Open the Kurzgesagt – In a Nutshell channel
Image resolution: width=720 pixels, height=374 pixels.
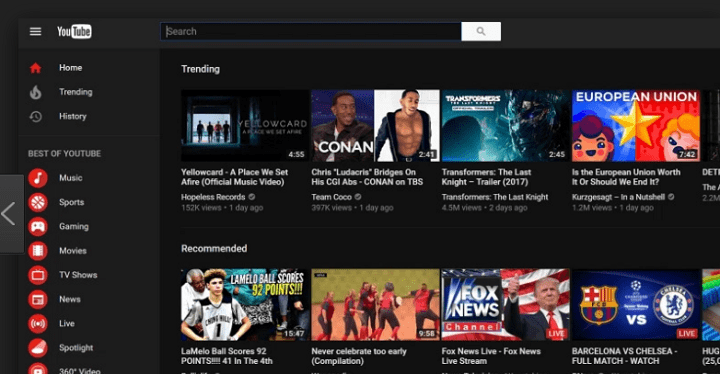(x=619, y=197)
